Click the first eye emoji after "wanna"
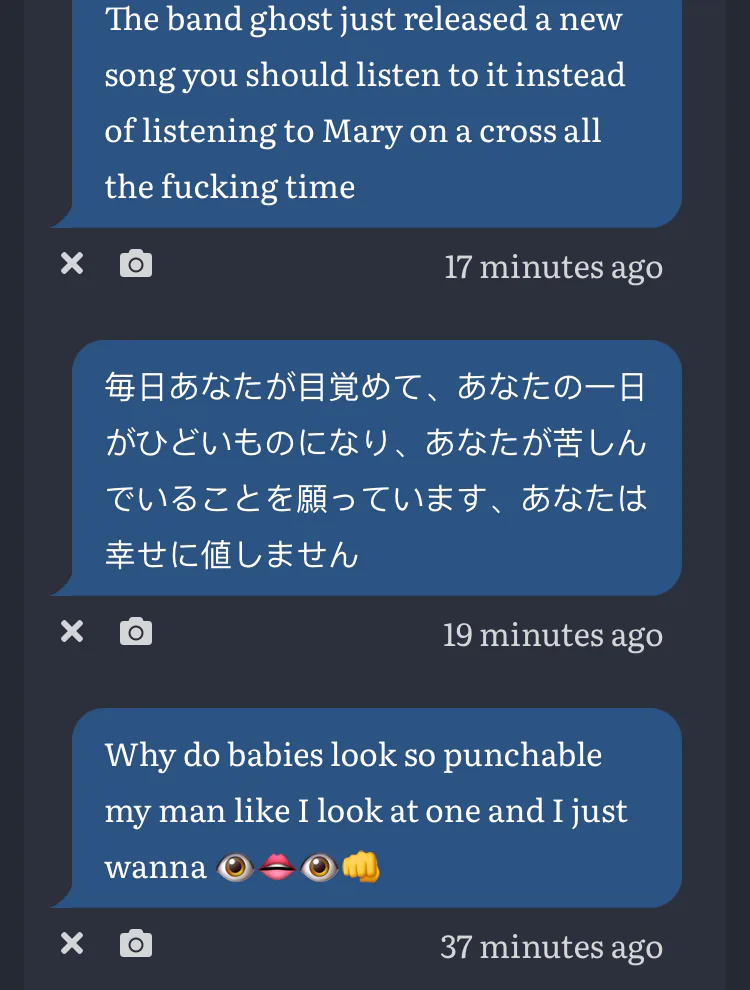 point(236,866)
